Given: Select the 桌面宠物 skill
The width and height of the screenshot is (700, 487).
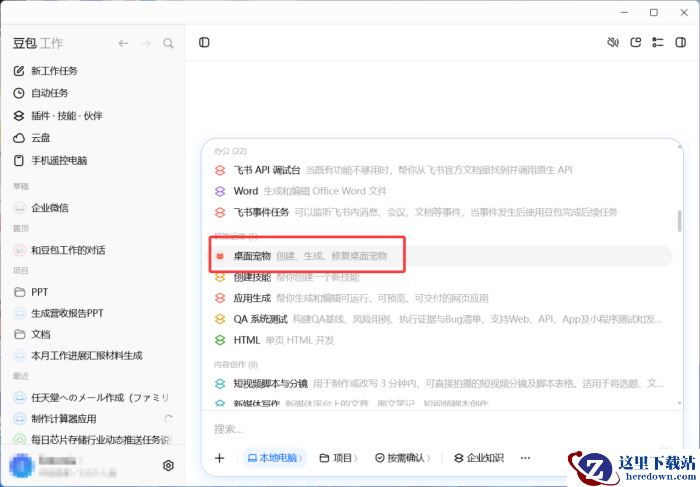Looking at the screenshot, I should click(442, 256).
